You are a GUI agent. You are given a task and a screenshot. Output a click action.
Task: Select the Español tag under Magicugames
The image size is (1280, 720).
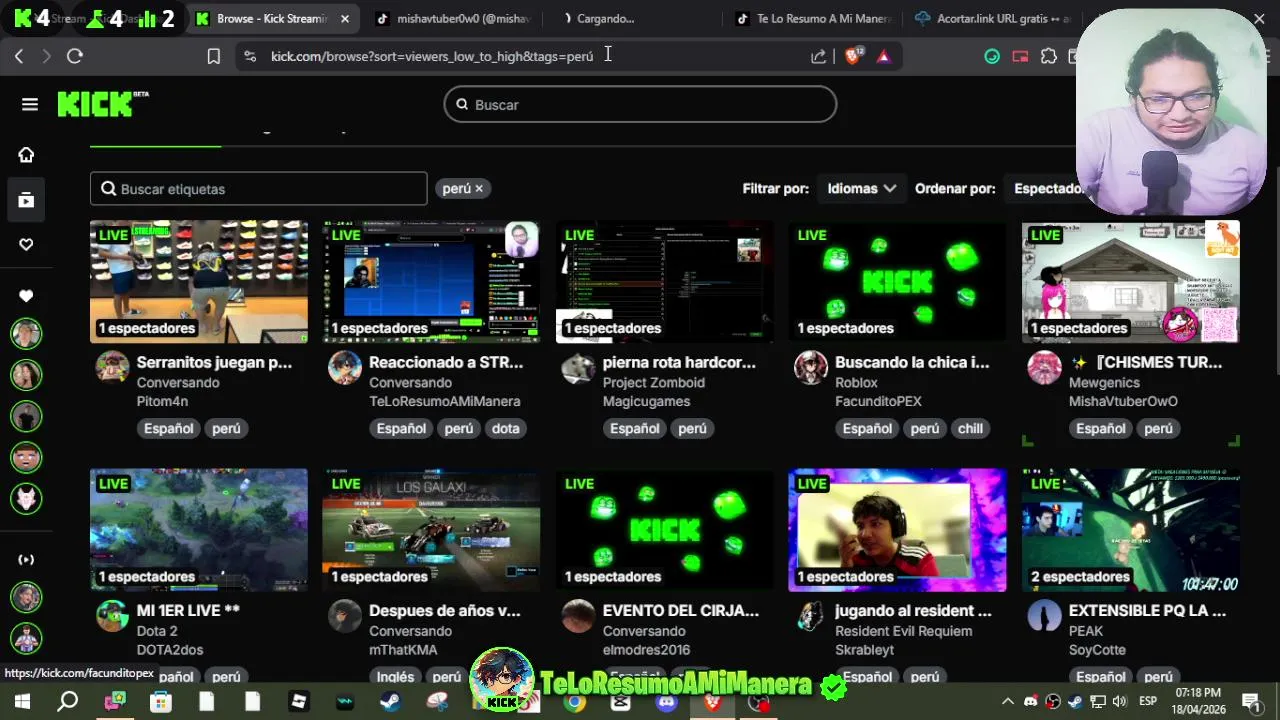pos(635,428)
